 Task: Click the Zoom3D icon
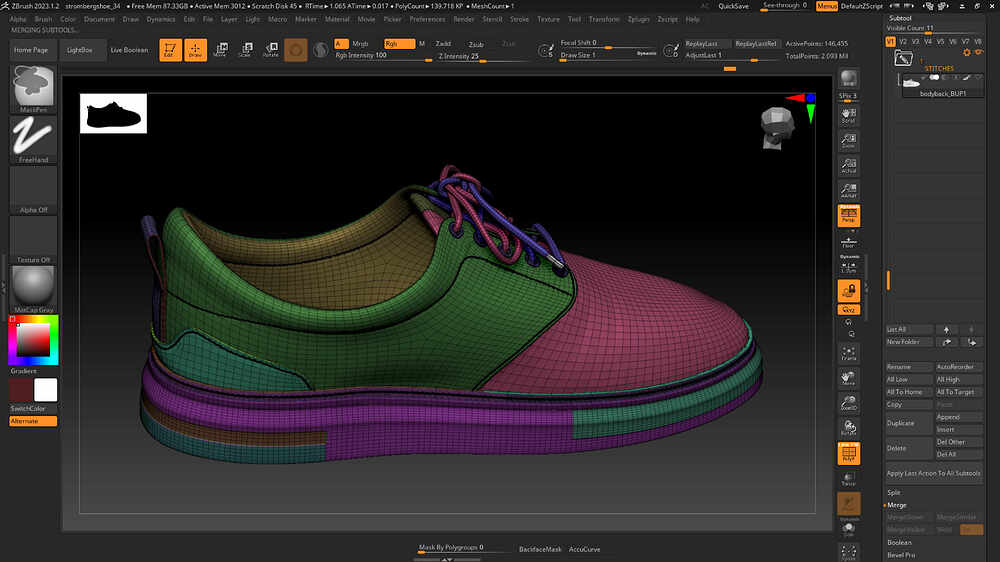click(848, 403)
